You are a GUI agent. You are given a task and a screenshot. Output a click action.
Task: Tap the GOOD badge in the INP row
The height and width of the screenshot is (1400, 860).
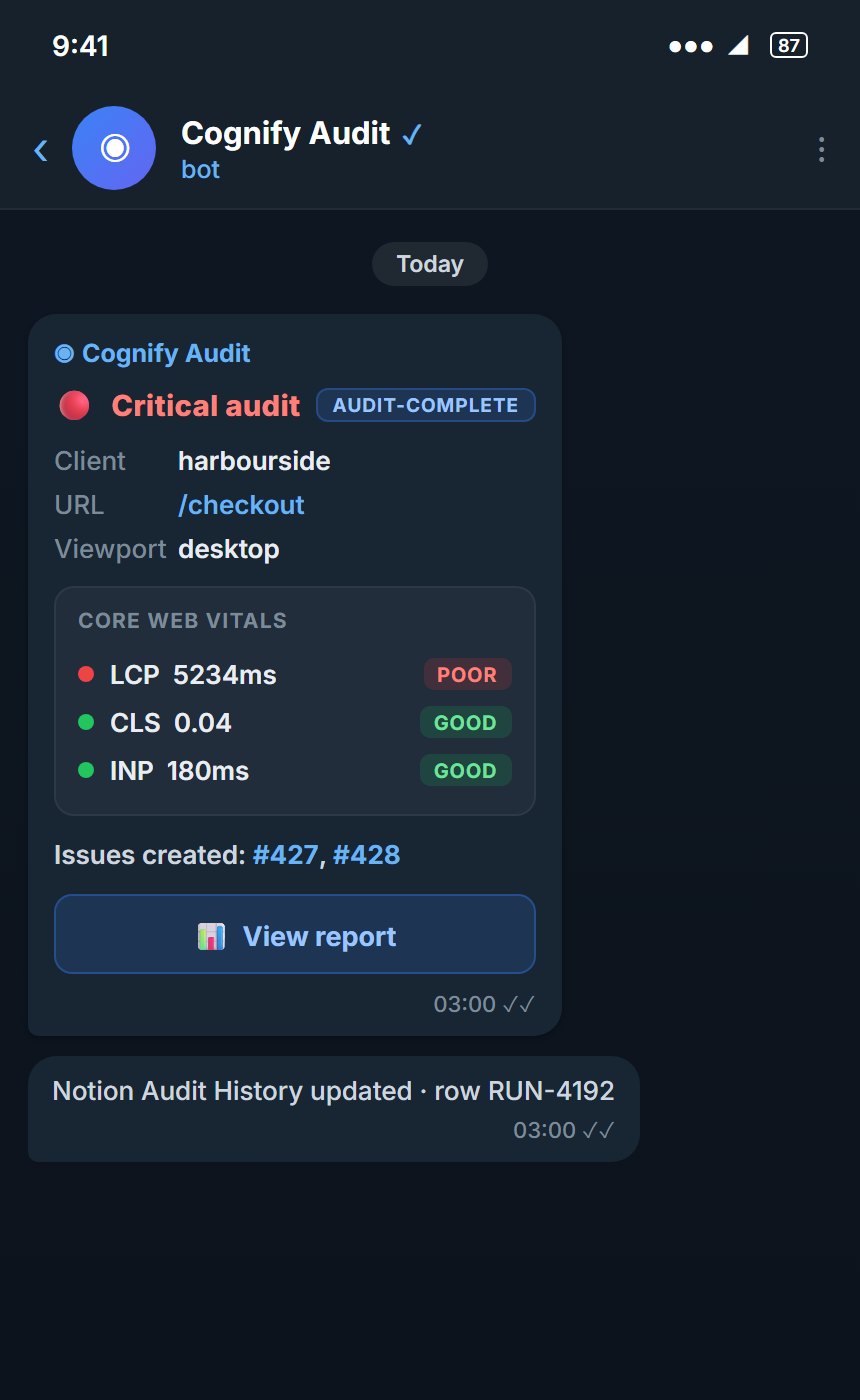[466, 770]
